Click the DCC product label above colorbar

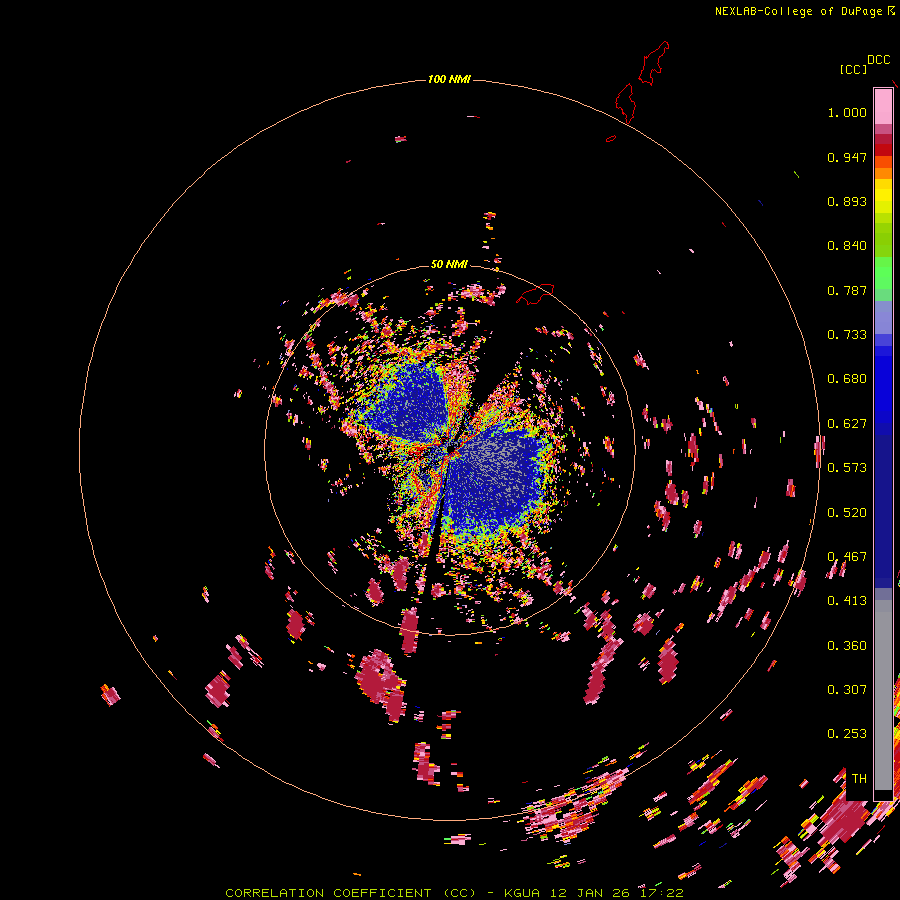(x=879, y=60)
